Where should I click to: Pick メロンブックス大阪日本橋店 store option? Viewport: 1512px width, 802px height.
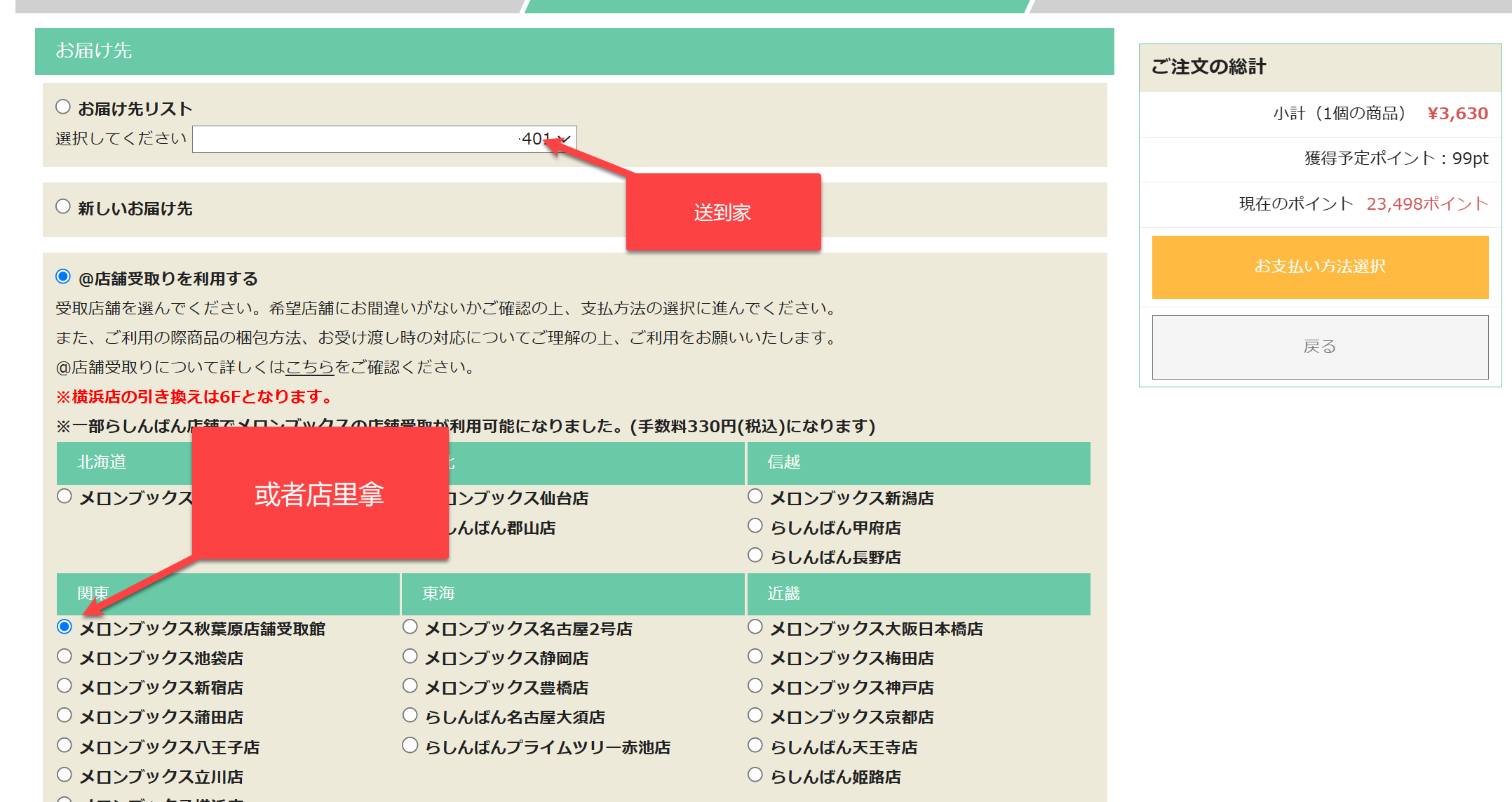(x=755, y=627)
